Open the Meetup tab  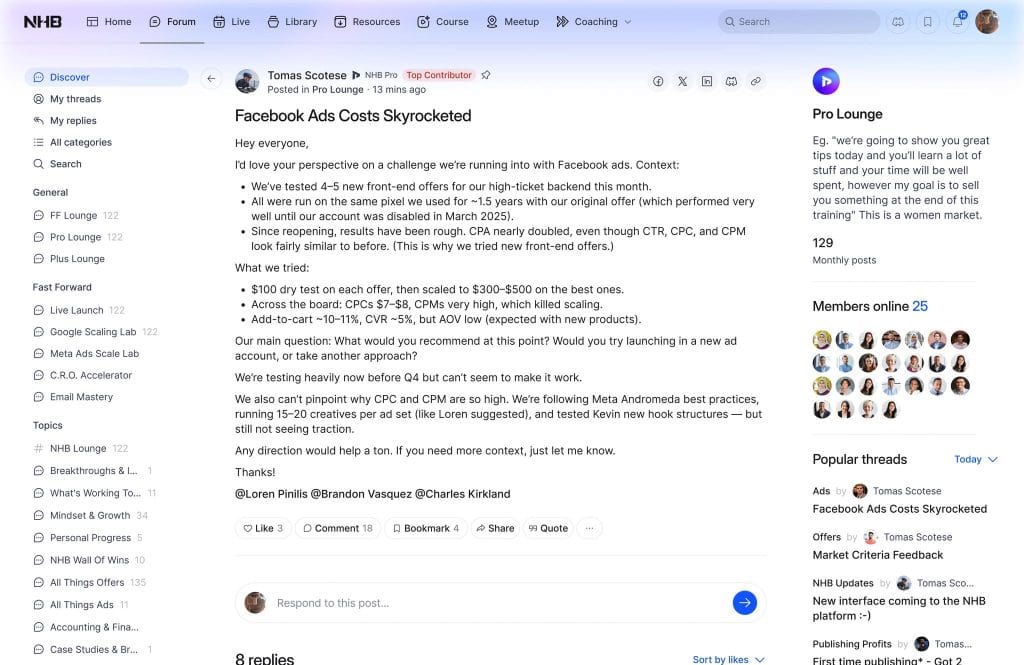point(512,21)
